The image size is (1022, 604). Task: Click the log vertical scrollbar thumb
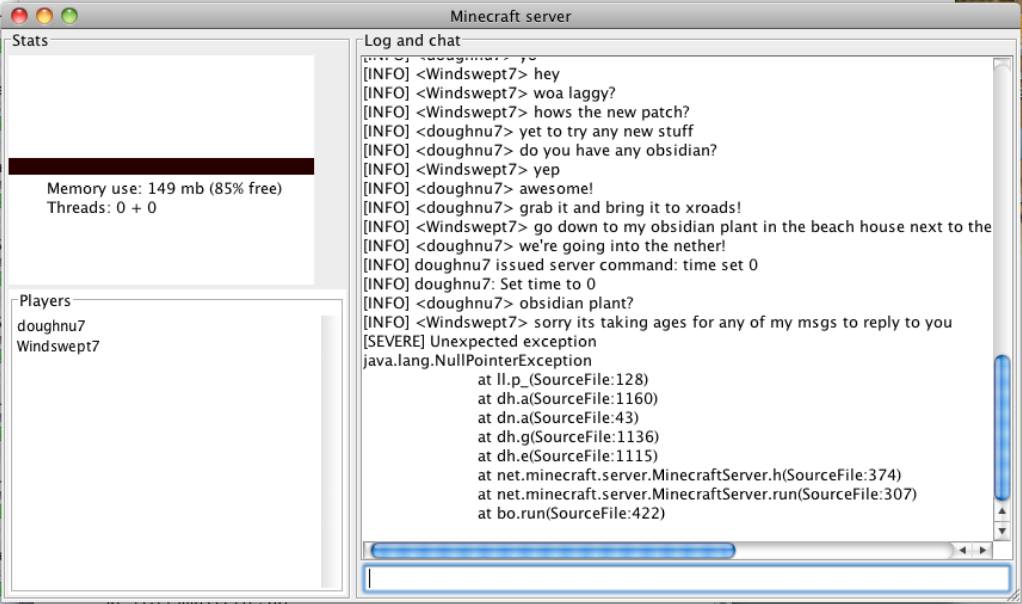click(1002, 427)
